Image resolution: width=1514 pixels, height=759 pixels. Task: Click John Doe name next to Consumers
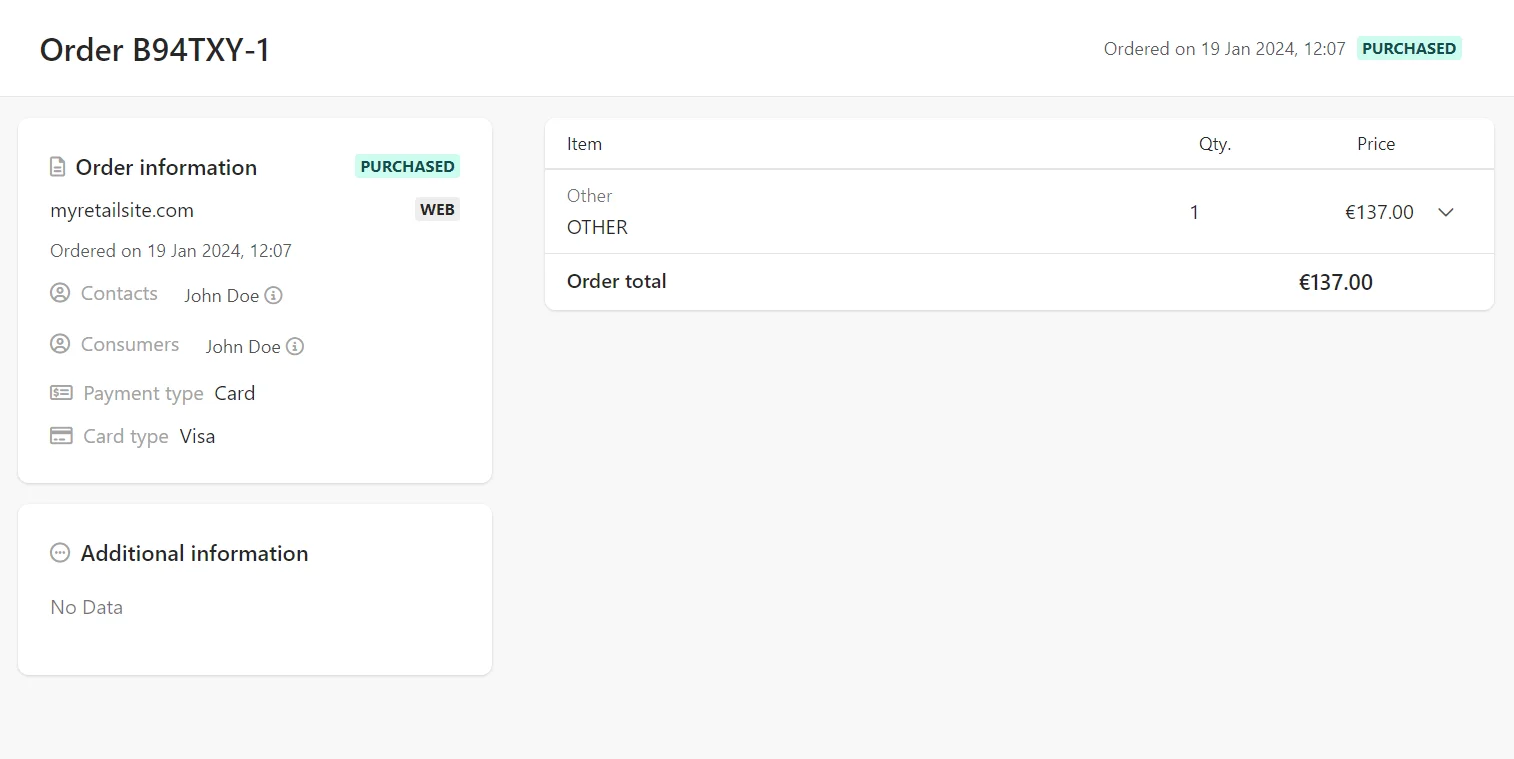click(x=243, y=347)
